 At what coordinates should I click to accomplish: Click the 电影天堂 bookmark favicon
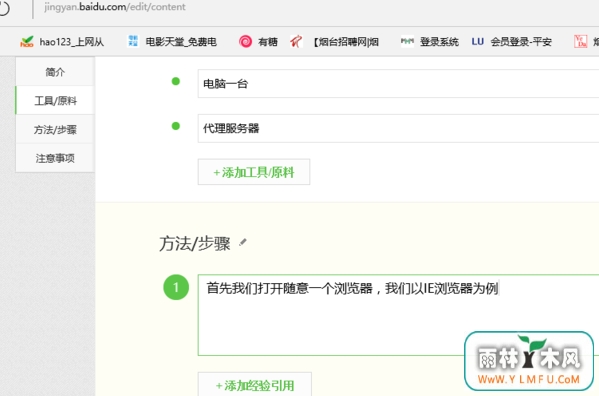point(133,41)
